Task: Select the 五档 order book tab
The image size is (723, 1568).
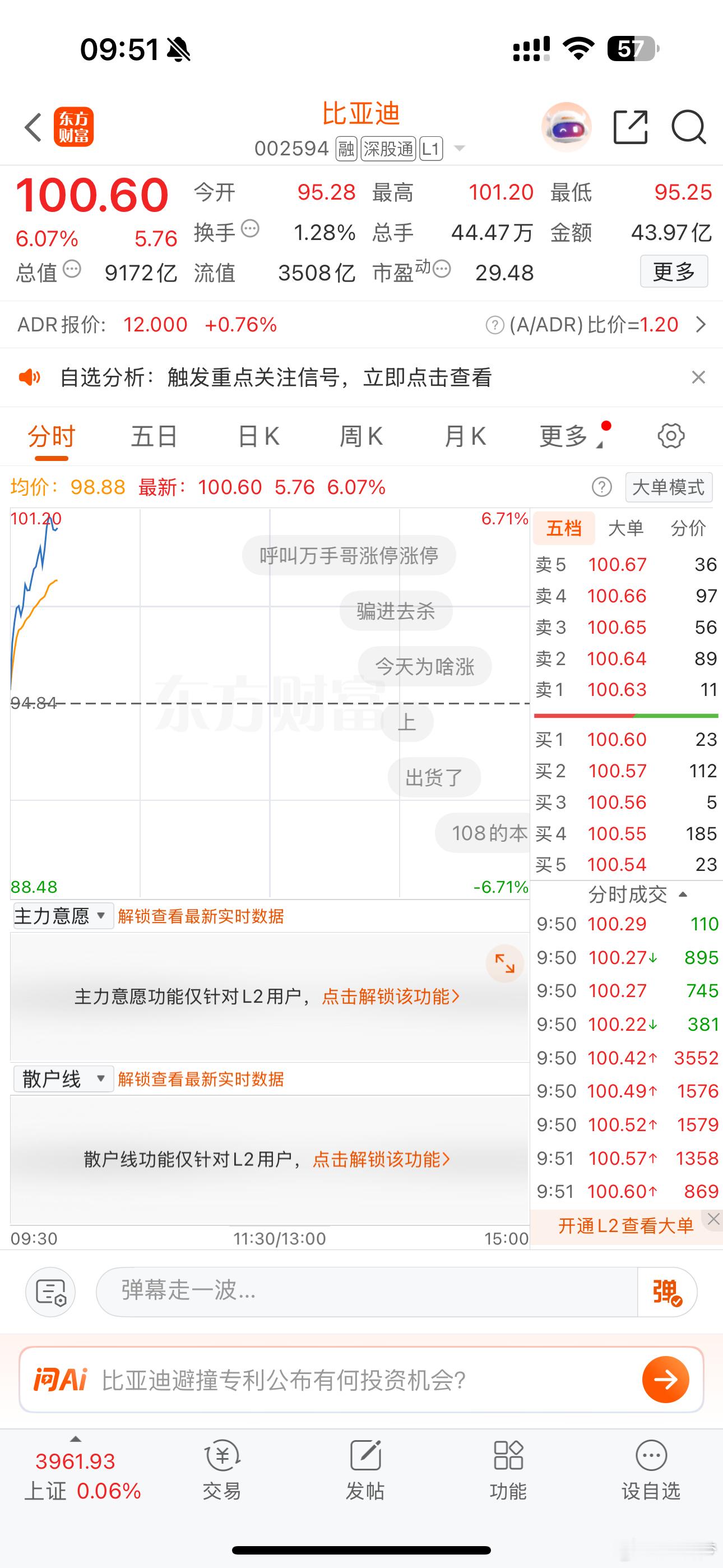Action: pos(564,528)
